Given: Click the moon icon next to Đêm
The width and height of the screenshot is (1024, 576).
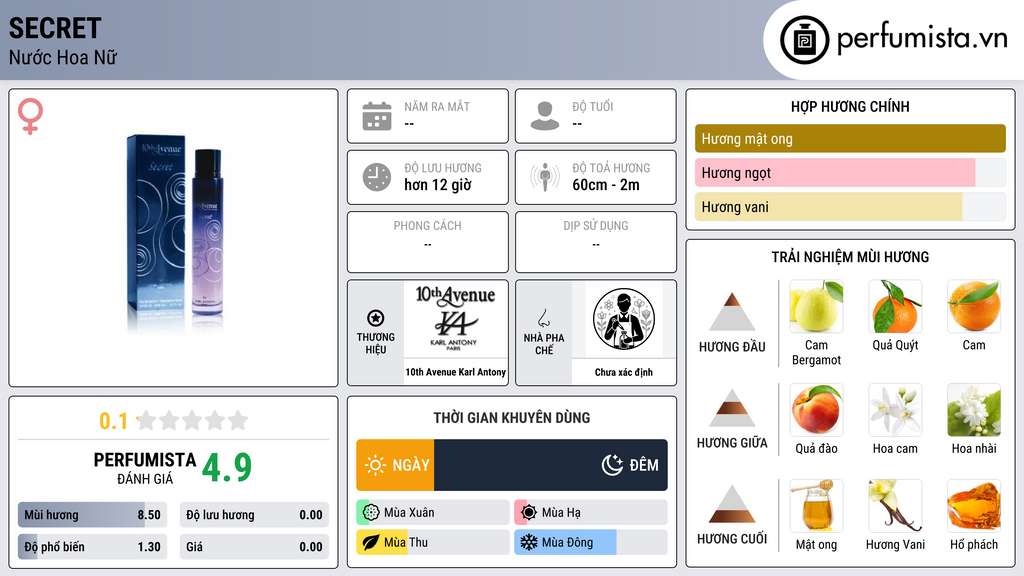Looking at the screenshot, I should pyautogui.click(x=612, y=465).
